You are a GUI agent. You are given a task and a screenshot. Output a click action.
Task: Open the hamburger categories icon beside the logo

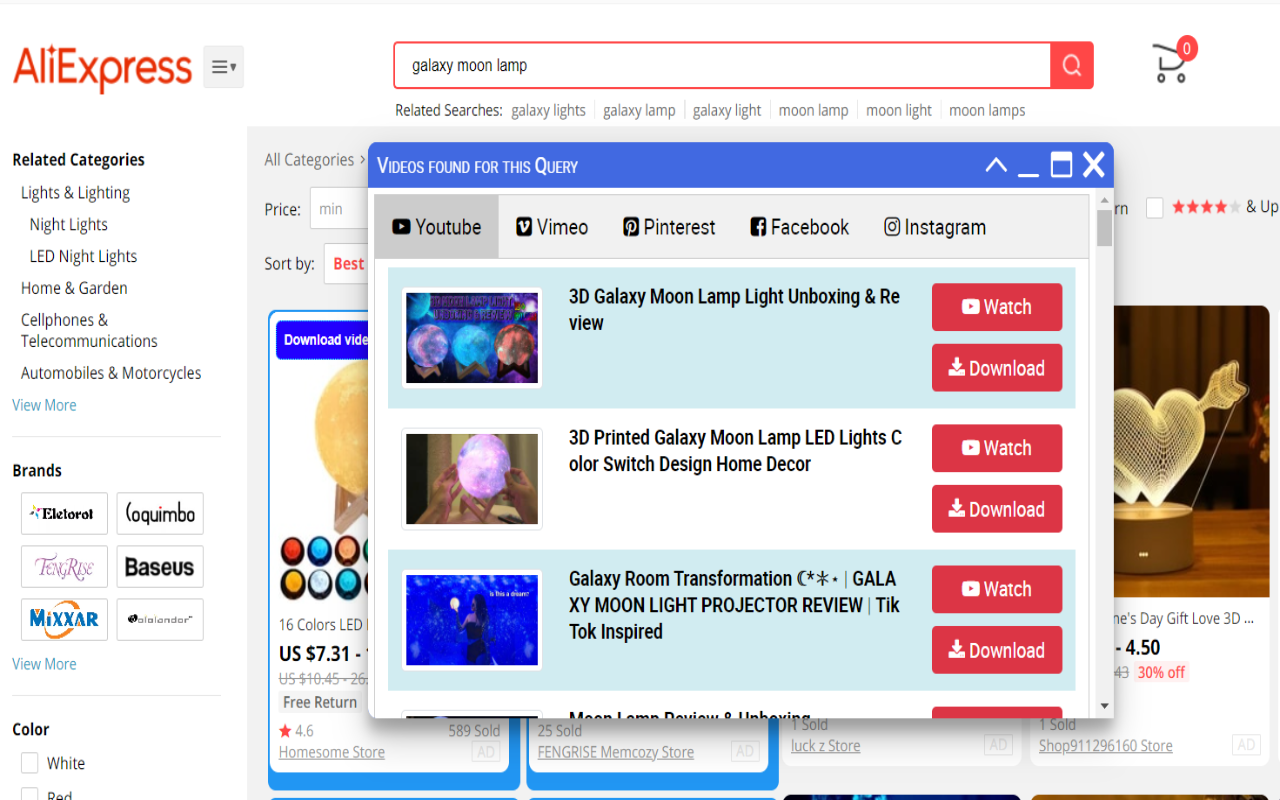click(223, 66)
